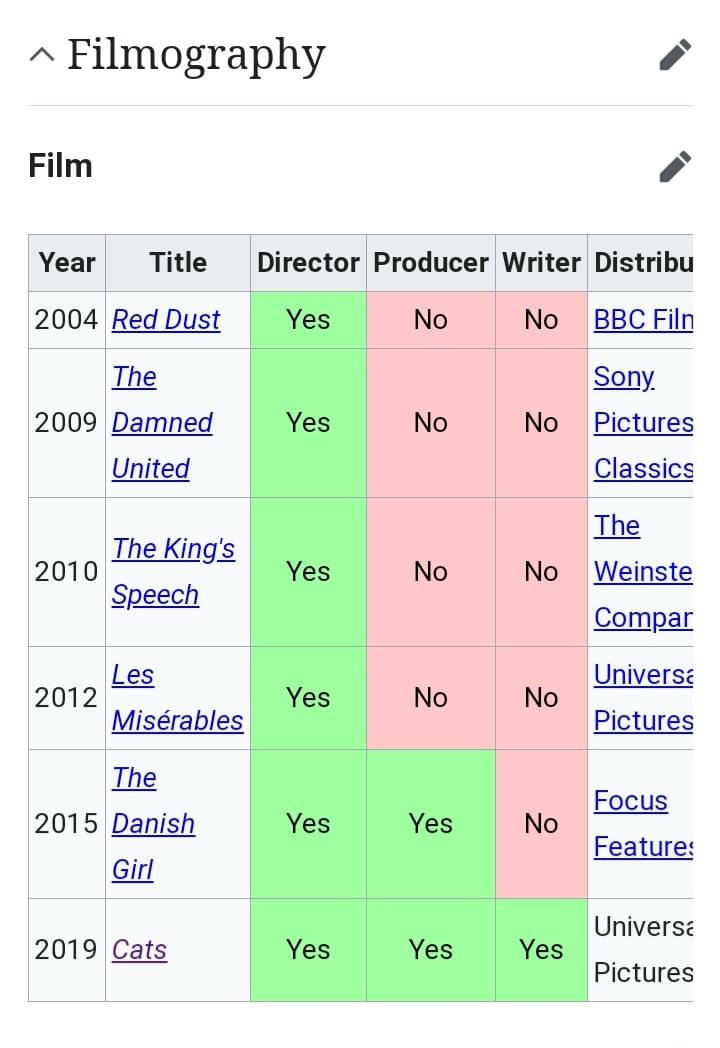Open The Damned United link
This screenshot has height=1048, width=720.
162,422
